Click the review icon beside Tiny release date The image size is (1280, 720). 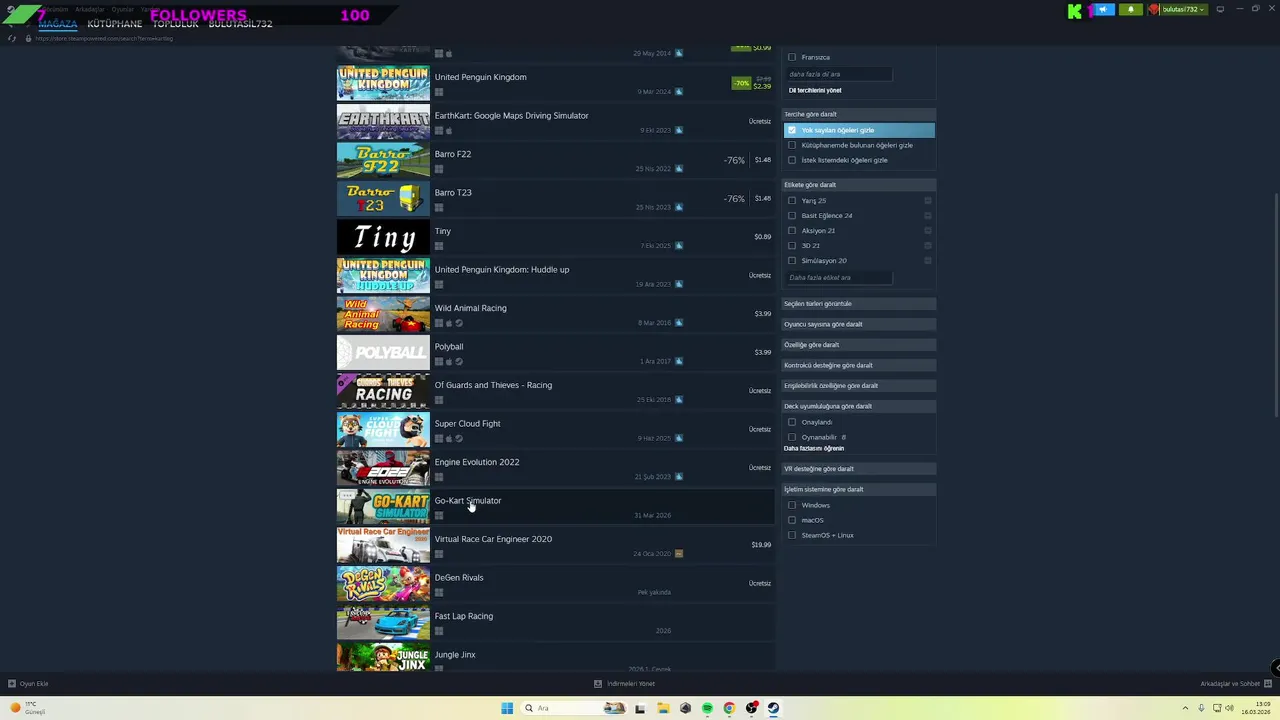pos(679,246)
